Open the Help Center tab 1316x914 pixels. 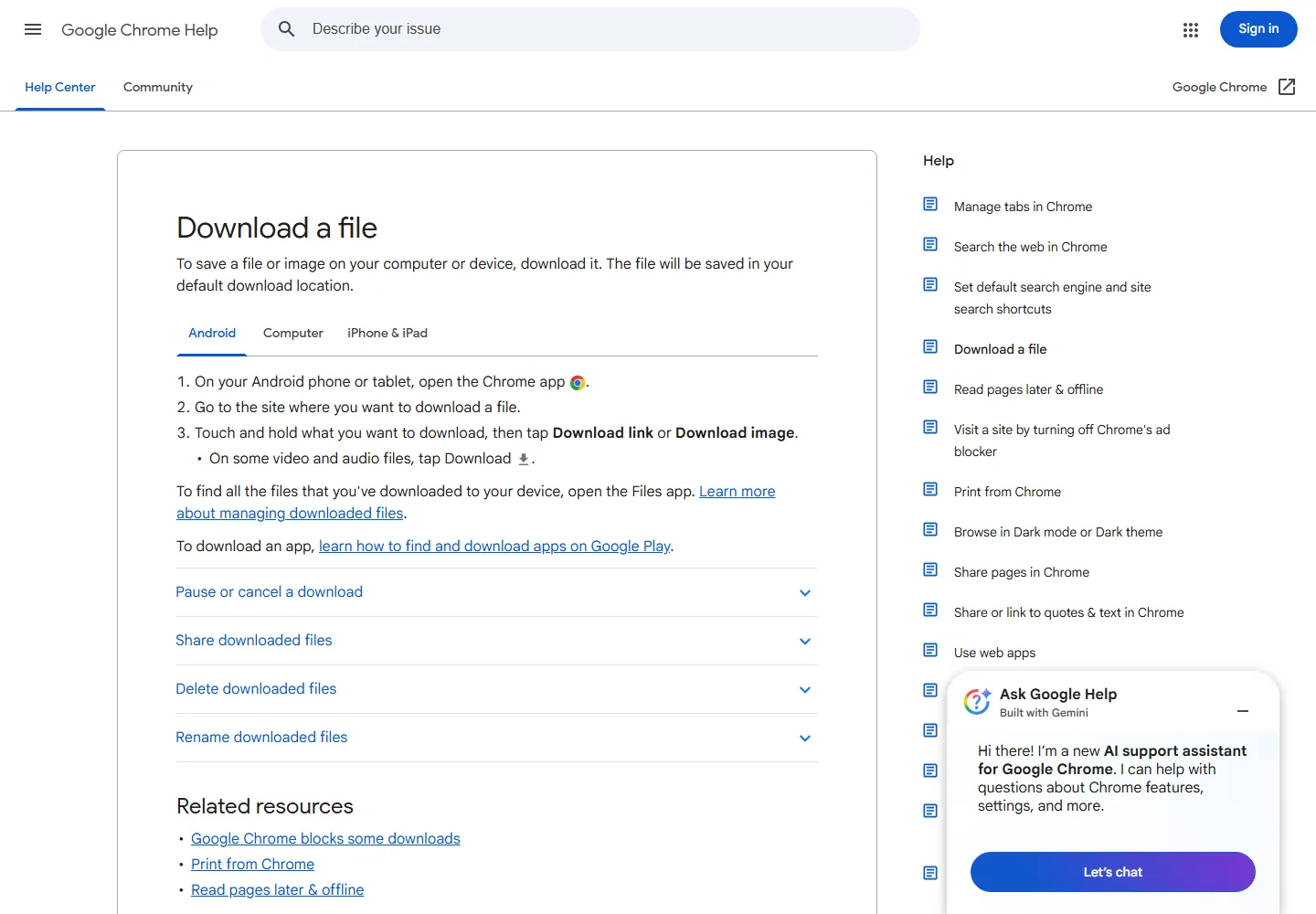point(60,88)
